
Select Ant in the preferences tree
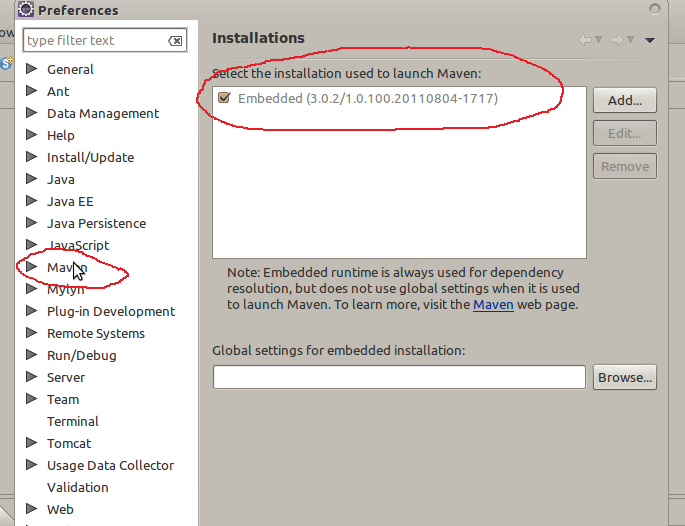coord(58,91)
